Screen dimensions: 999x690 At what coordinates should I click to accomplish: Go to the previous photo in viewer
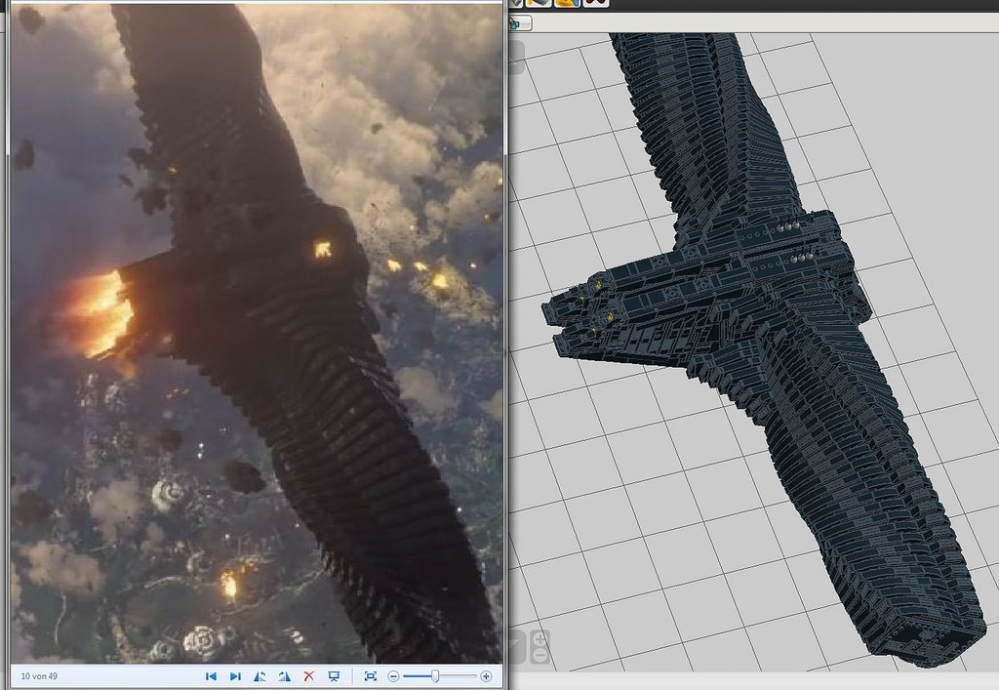pyautogui.click(x=211, y=676)
